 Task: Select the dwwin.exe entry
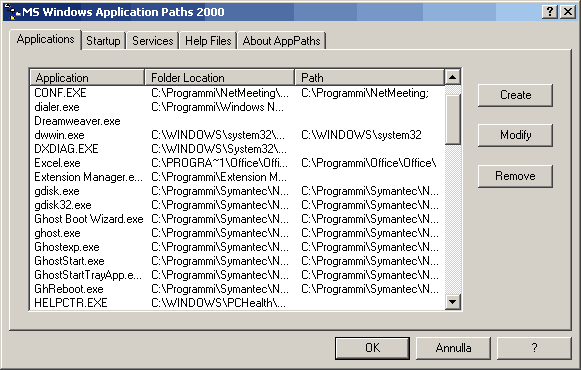59,135
